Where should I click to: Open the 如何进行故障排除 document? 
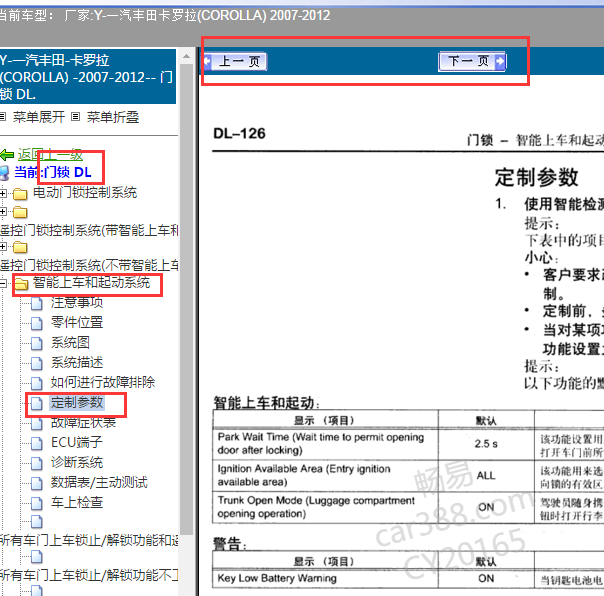(x=103, y=382)
